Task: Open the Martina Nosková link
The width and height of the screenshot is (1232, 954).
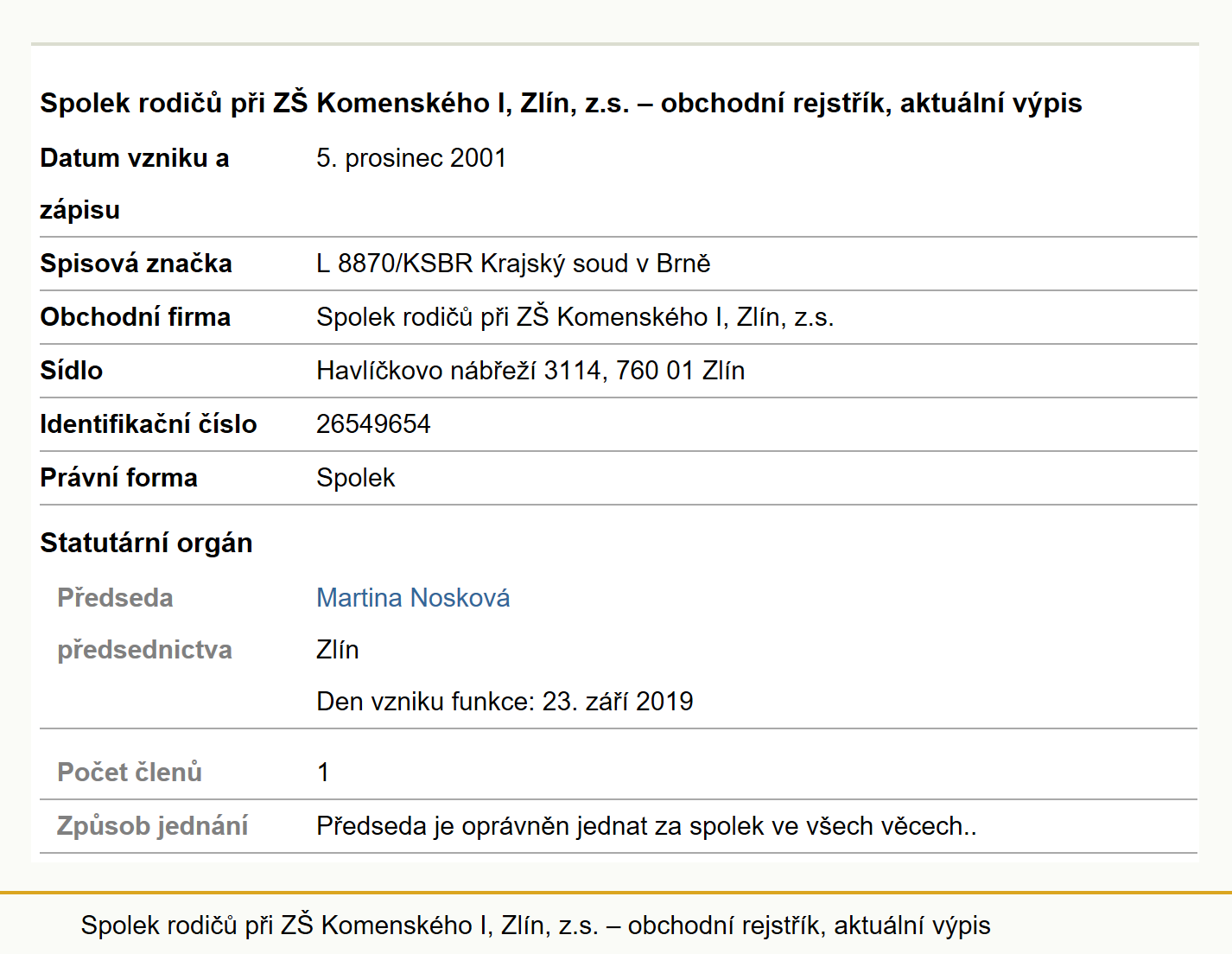Action: click(413, 598)
